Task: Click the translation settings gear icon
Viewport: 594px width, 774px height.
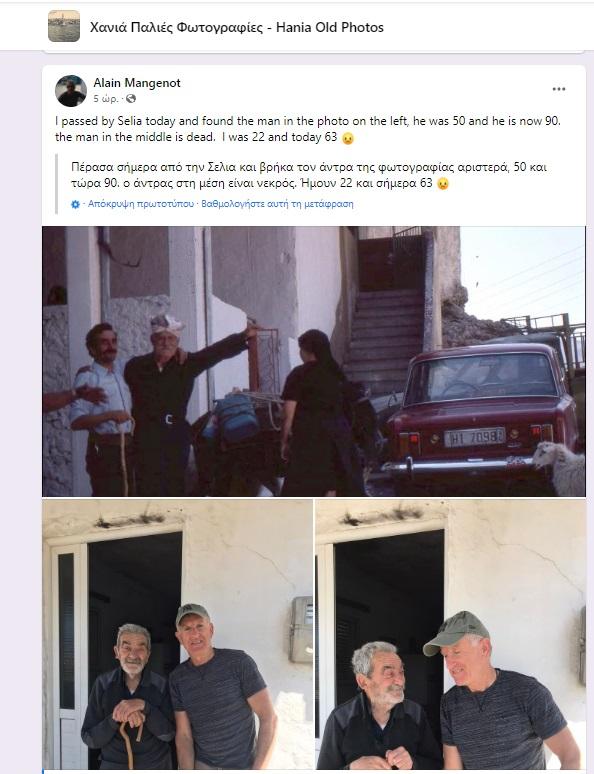Action: 75,204
